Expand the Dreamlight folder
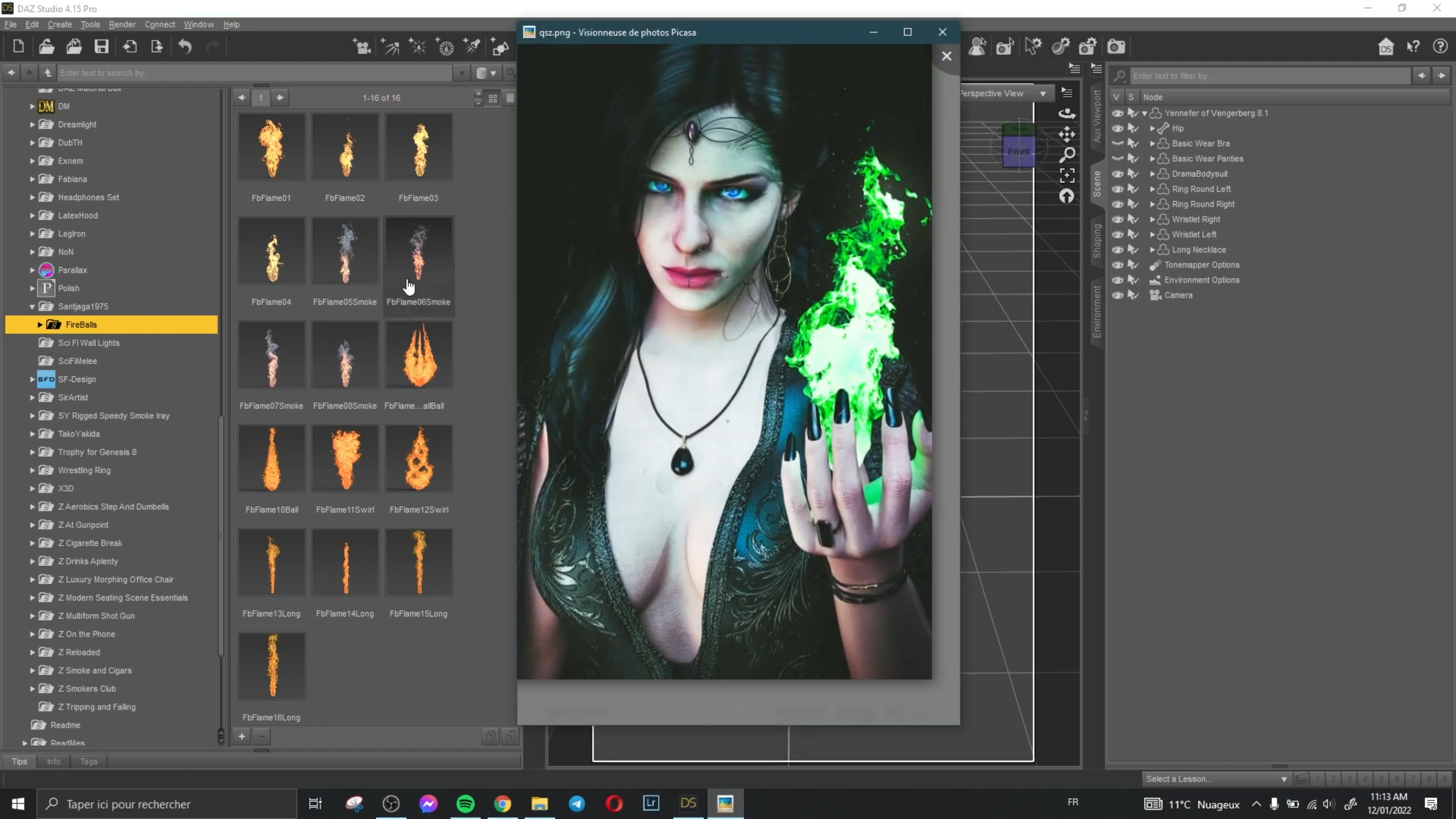The image size is (1456, 819). point(32,124)
